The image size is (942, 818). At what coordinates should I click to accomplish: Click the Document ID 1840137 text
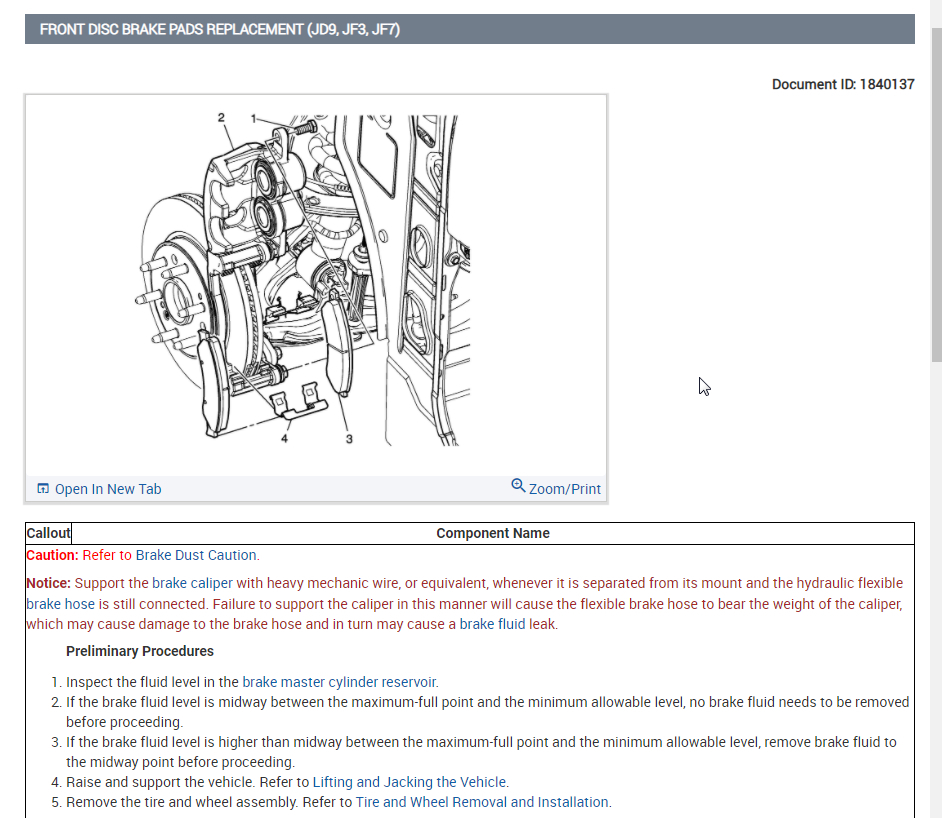click(x=842, y=84)
